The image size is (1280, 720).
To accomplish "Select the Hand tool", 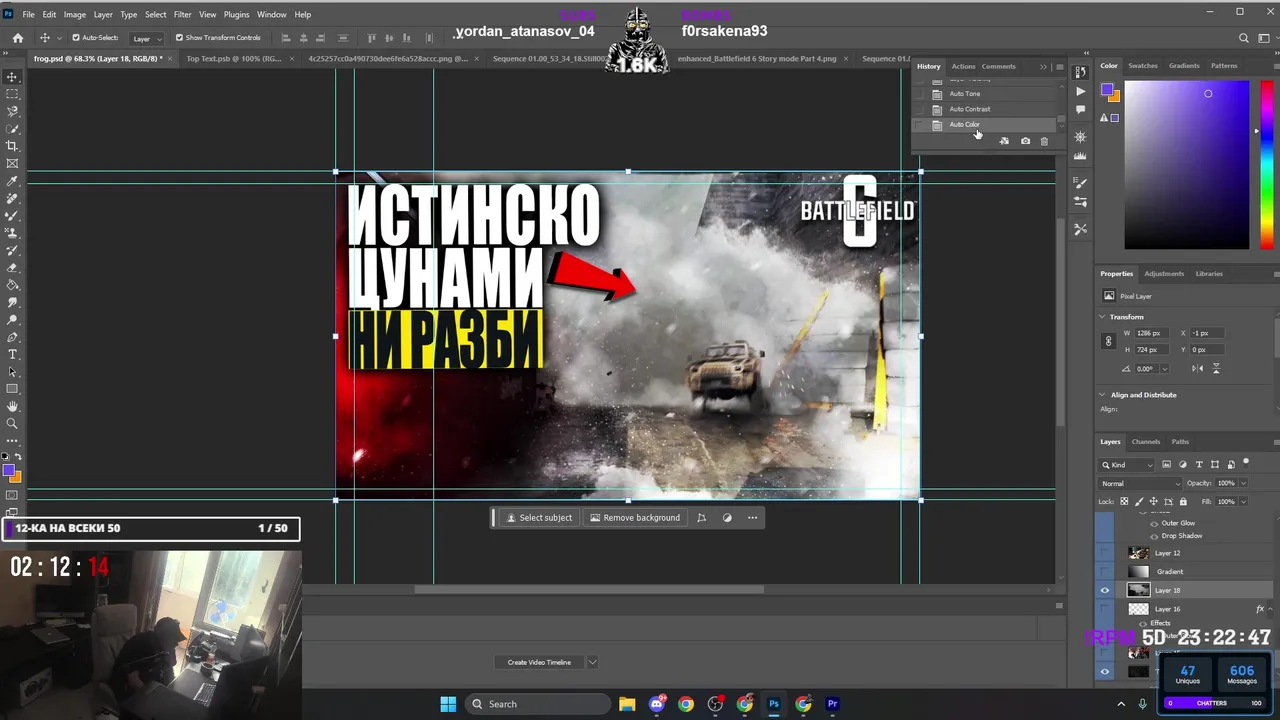I will point(13,406).
